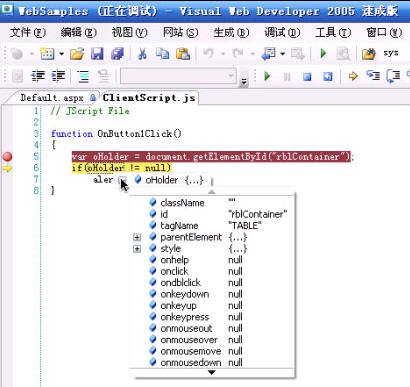Image resolution: width=410 pixels, height=387 pixels.
Task: Open the empty combo box in the text toolbar
Action: [178, 76]
